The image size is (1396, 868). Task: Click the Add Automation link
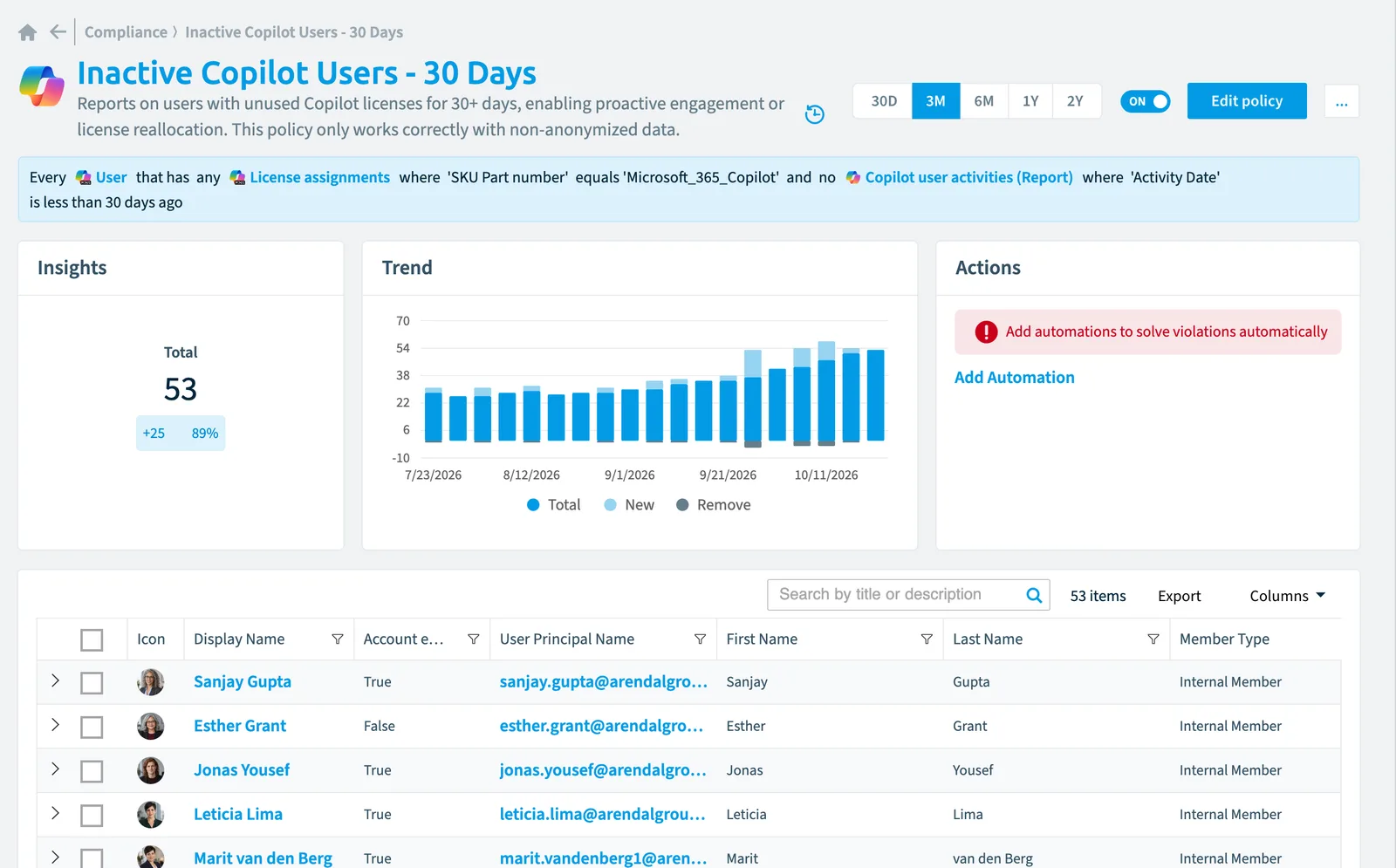click(1014, 378)
